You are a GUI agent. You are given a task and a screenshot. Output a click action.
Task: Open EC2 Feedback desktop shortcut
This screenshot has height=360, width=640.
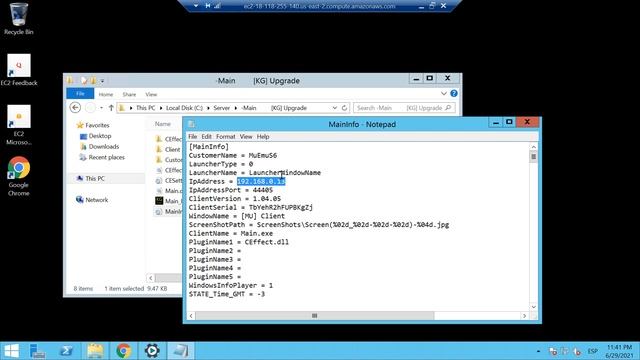click(x=19, y=69)
